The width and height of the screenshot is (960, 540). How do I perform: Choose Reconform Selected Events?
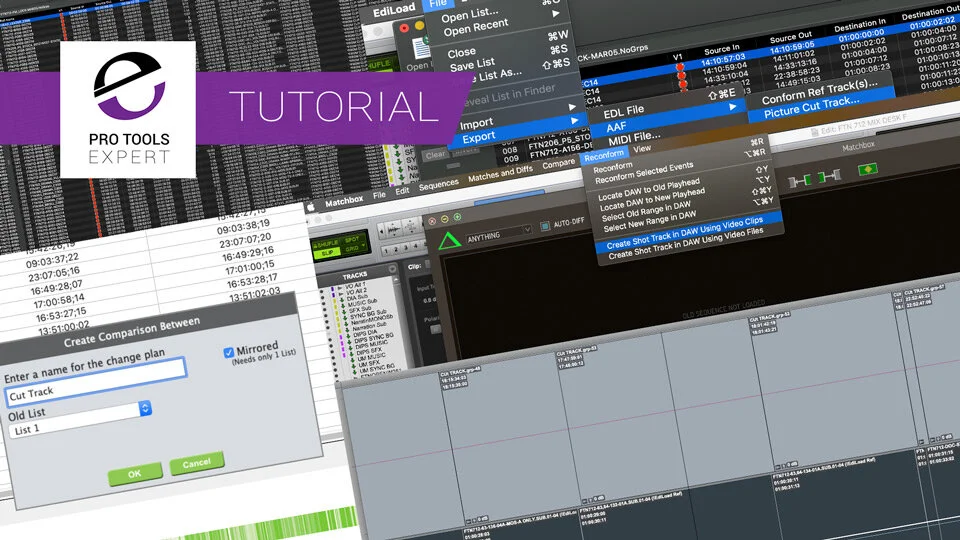click(x=644, y=173)
